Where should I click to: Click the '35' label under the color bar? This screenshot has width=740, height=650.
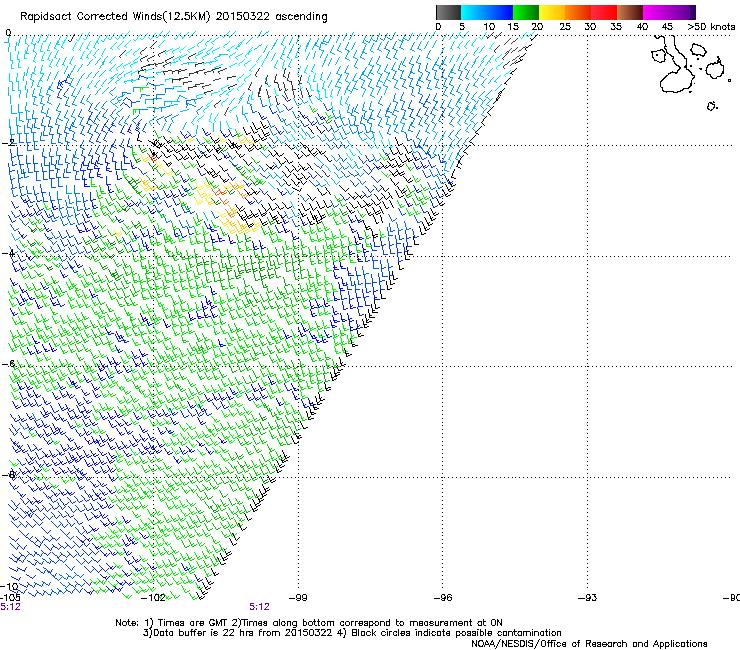pos(616,27)
